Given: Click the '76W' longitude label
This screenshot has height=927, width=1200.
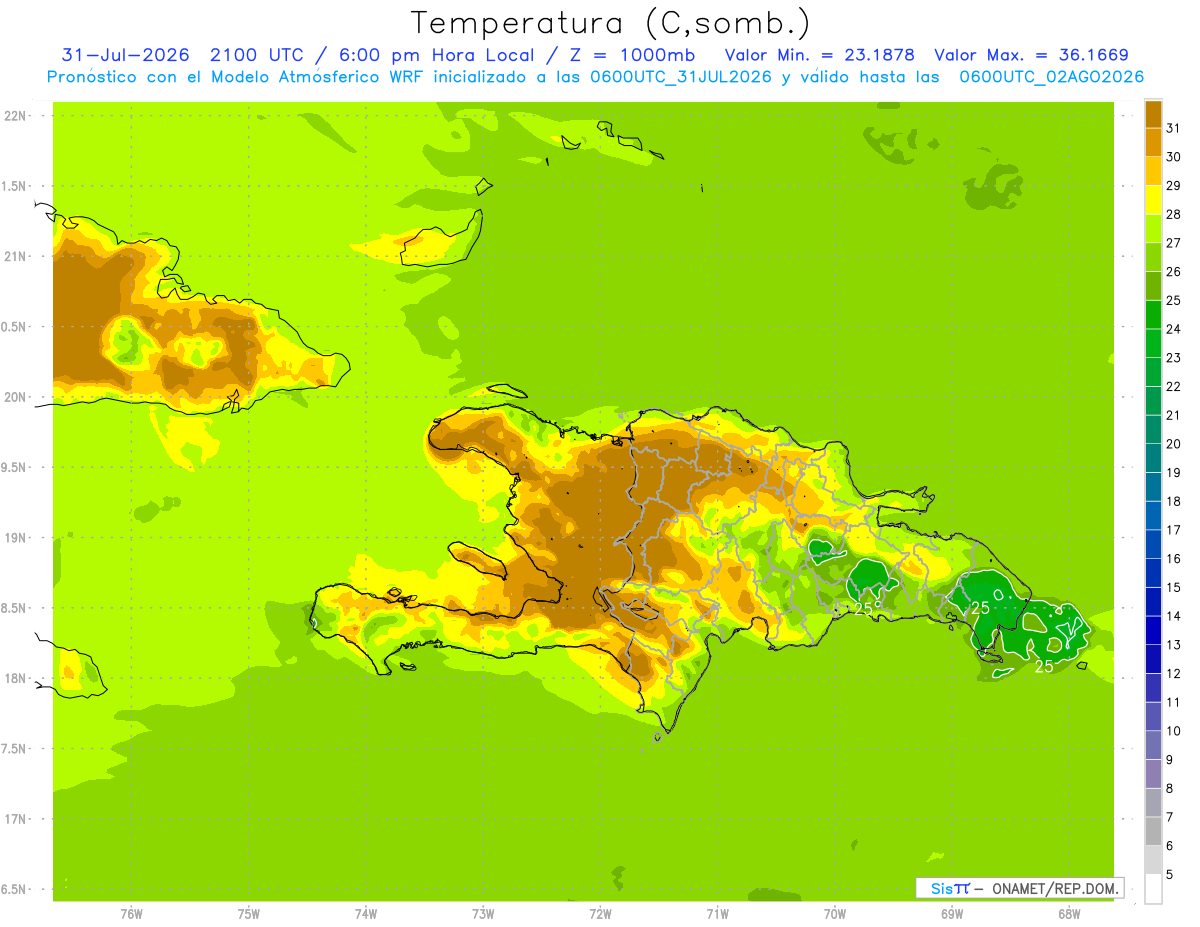Looking at the screenshot, I should (x=131, y=914).
